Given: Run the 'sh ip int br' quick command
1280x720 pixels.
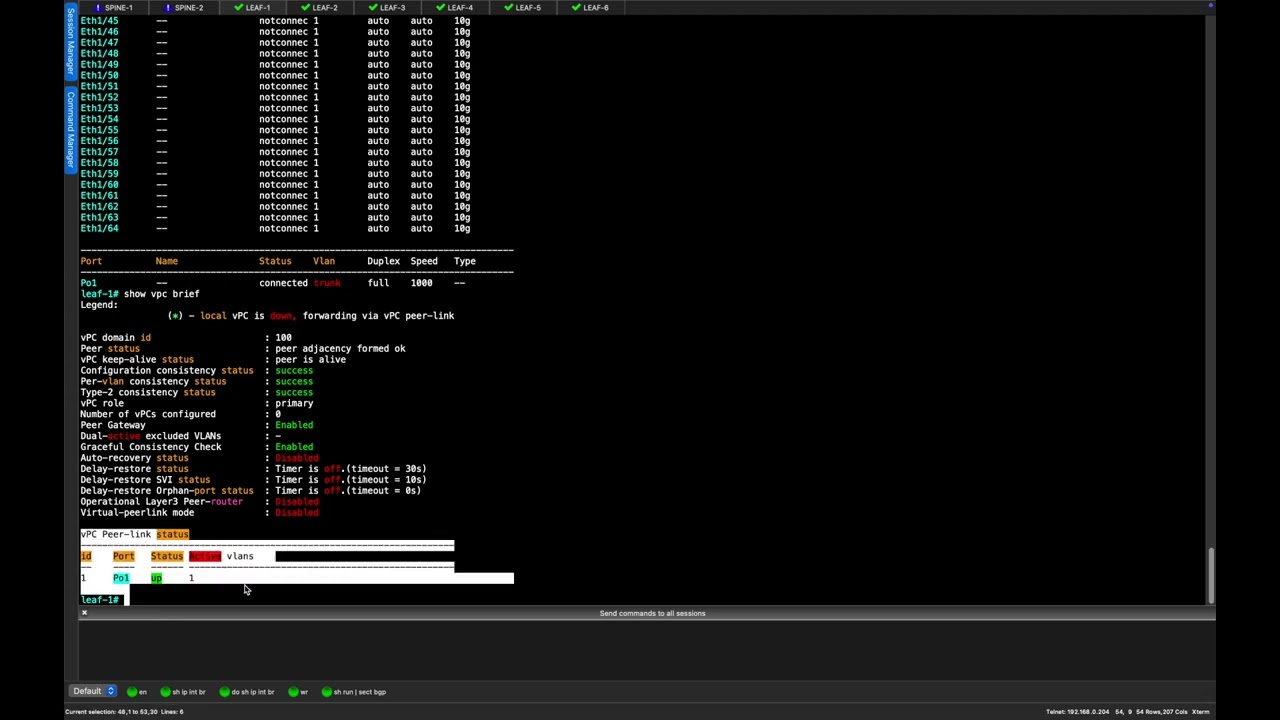Looking at the screenshot, I should pos(183,692).
